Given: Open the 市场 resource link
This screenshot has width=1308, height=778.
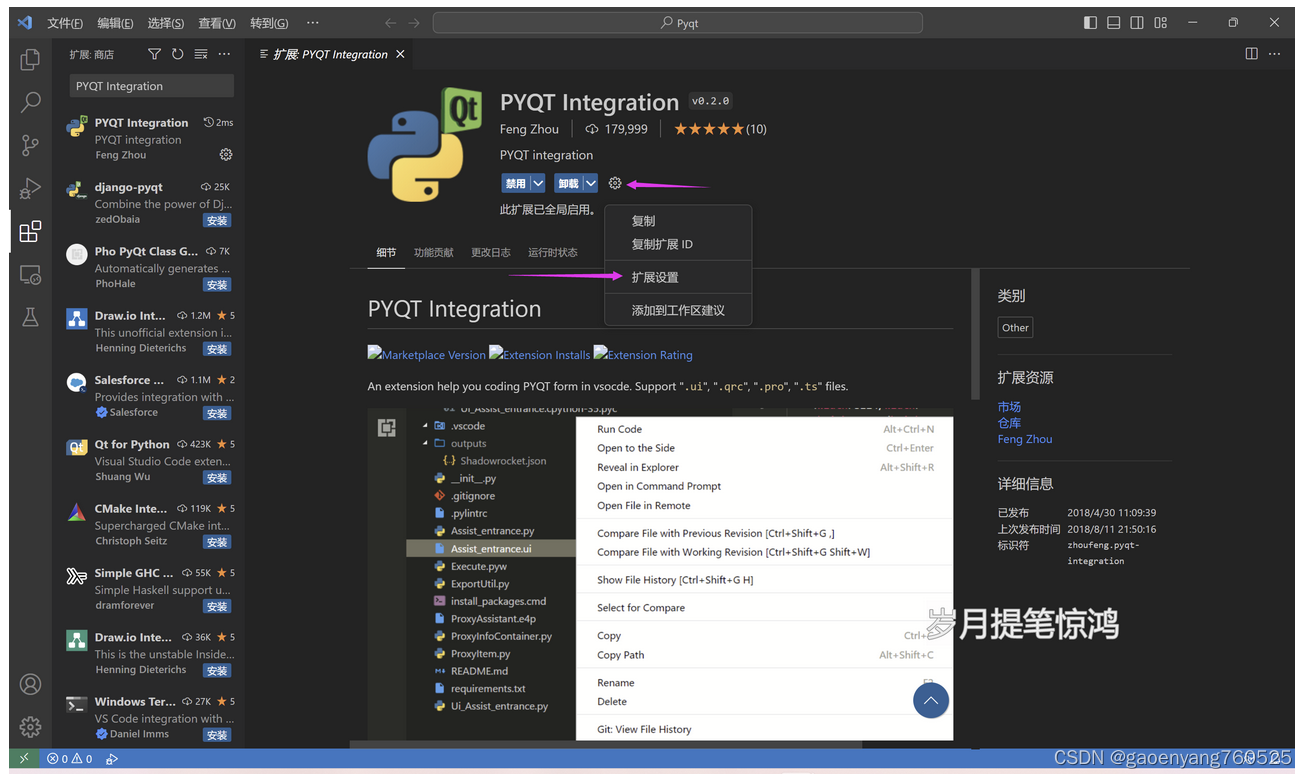Looking at the screenshot, I should (x=1009, y=407).
